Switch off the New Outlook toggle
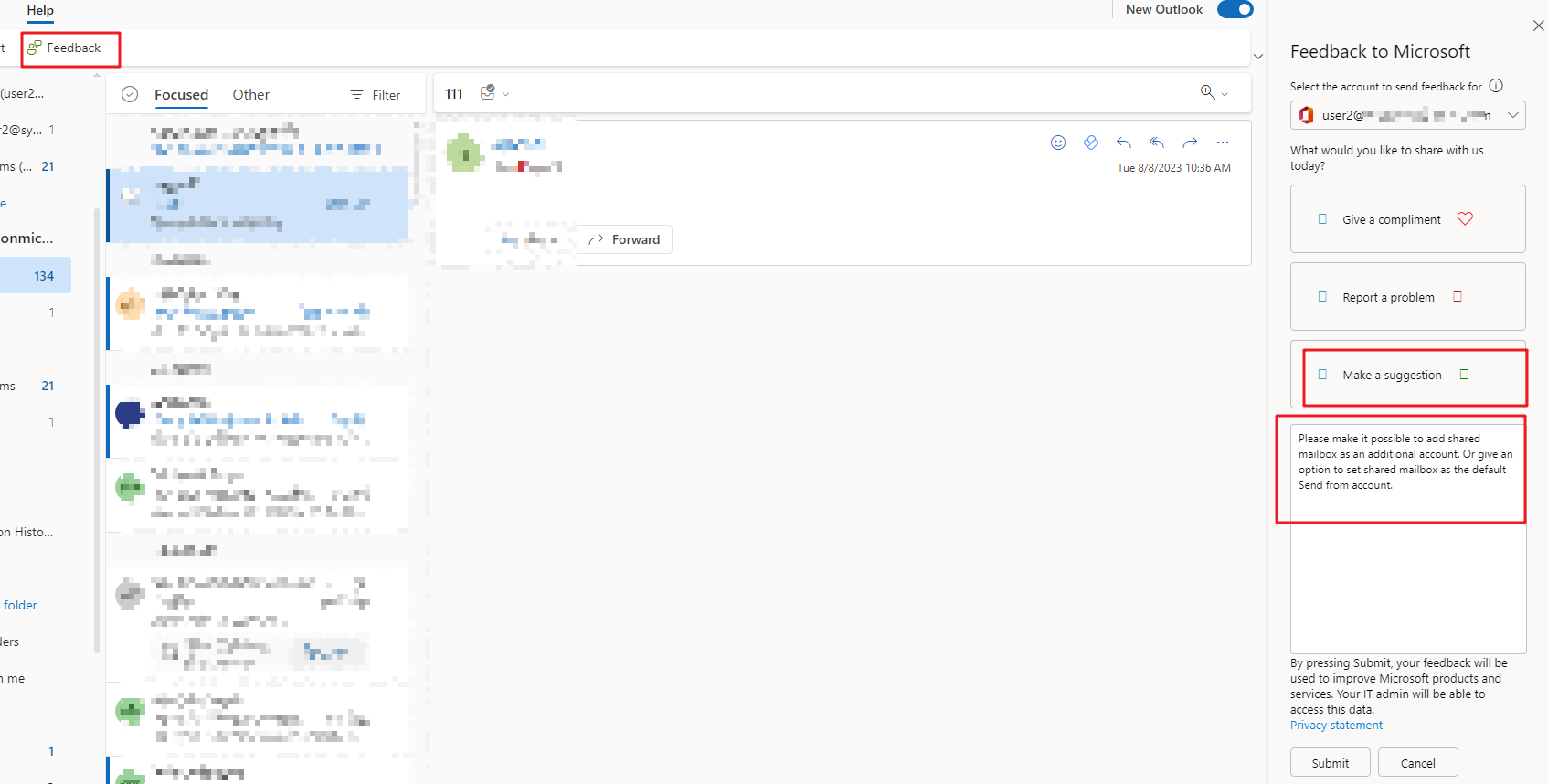 pos(1235,9)
